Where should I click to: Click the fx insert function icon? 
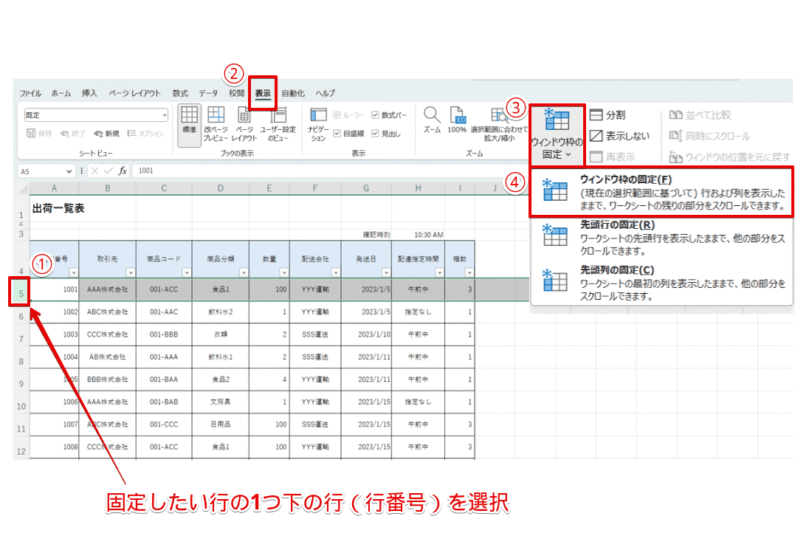[122, 170]
